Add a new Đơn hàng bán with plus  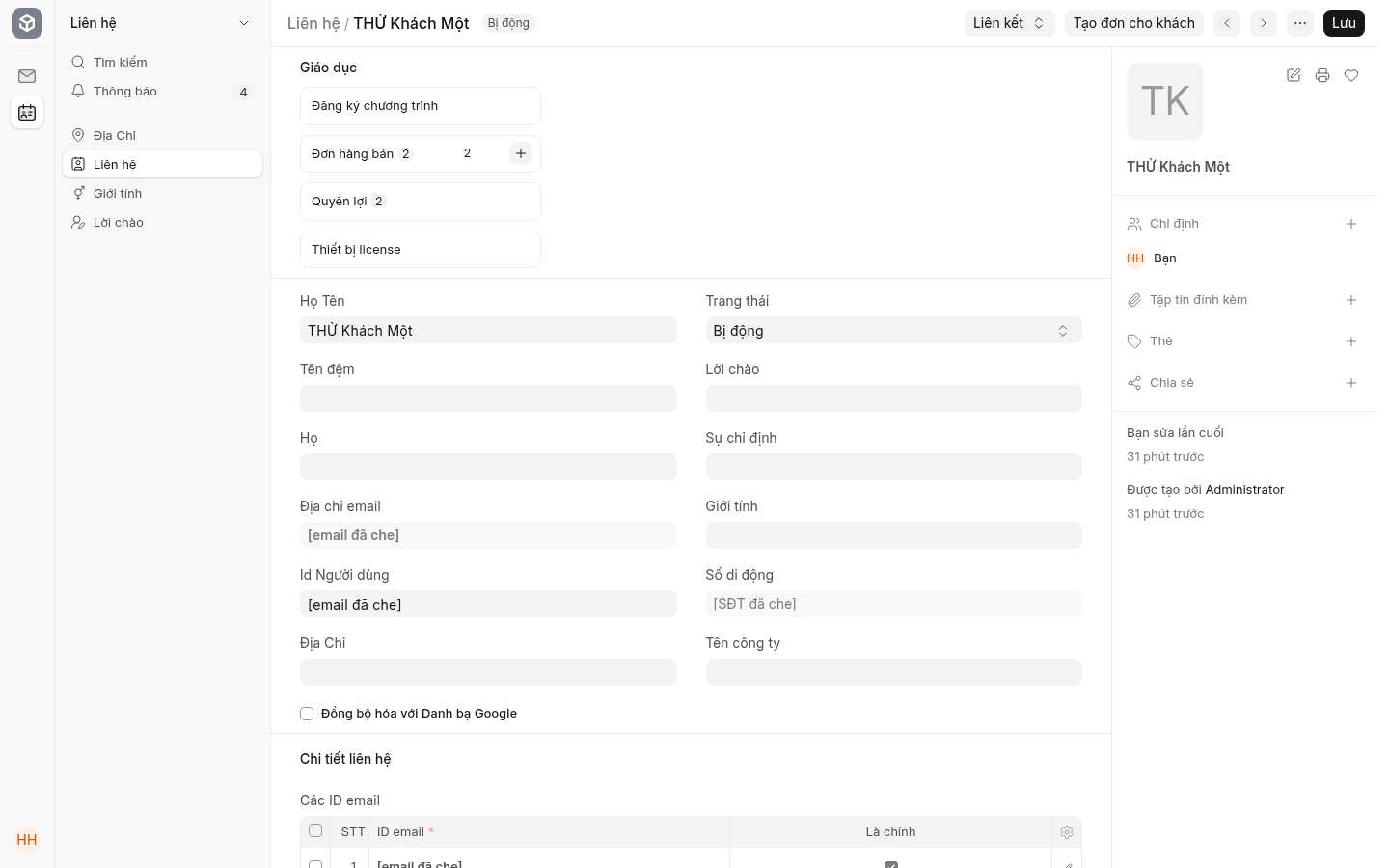coord(521,153)
